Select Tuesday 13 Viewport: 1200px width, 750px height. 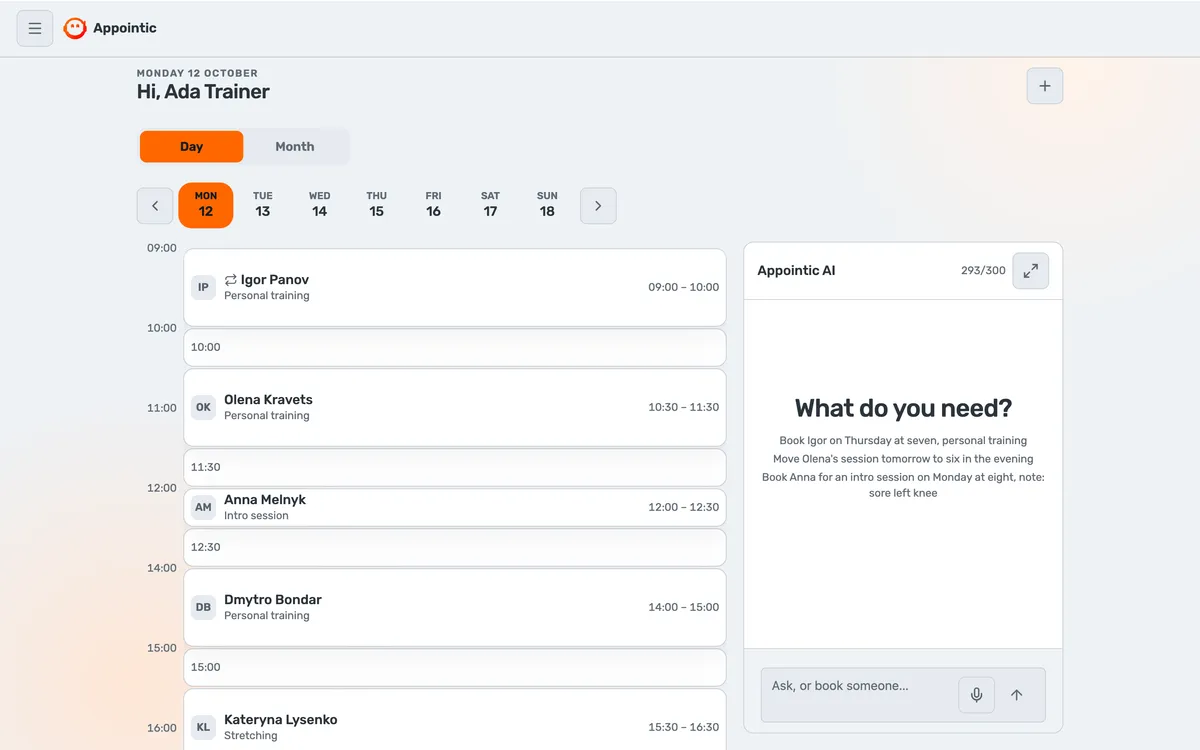click(263, 205)
